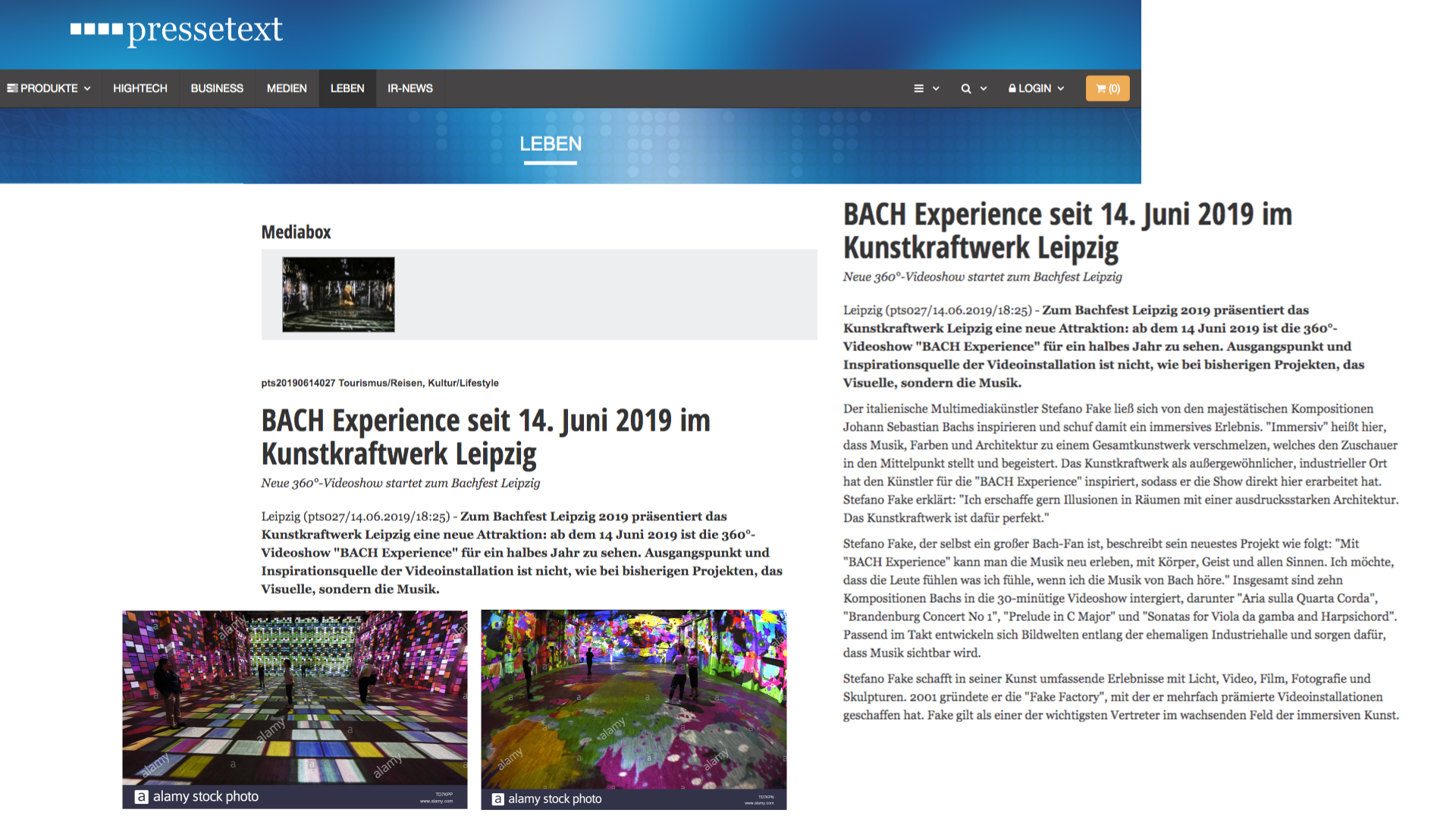Click the lock icon beside LOGIN
Viewport: 1456px width, 819px height.
point(1012,89)
